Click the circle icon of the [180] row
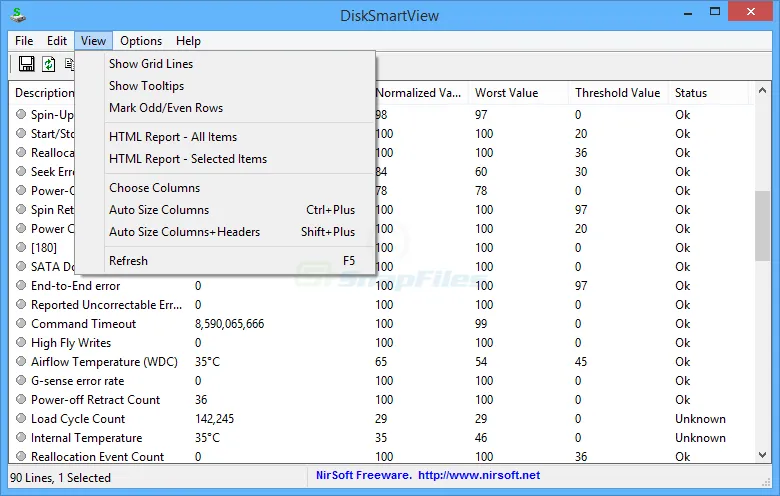Screen dimensions: 780x496 [x=21, y=247]
